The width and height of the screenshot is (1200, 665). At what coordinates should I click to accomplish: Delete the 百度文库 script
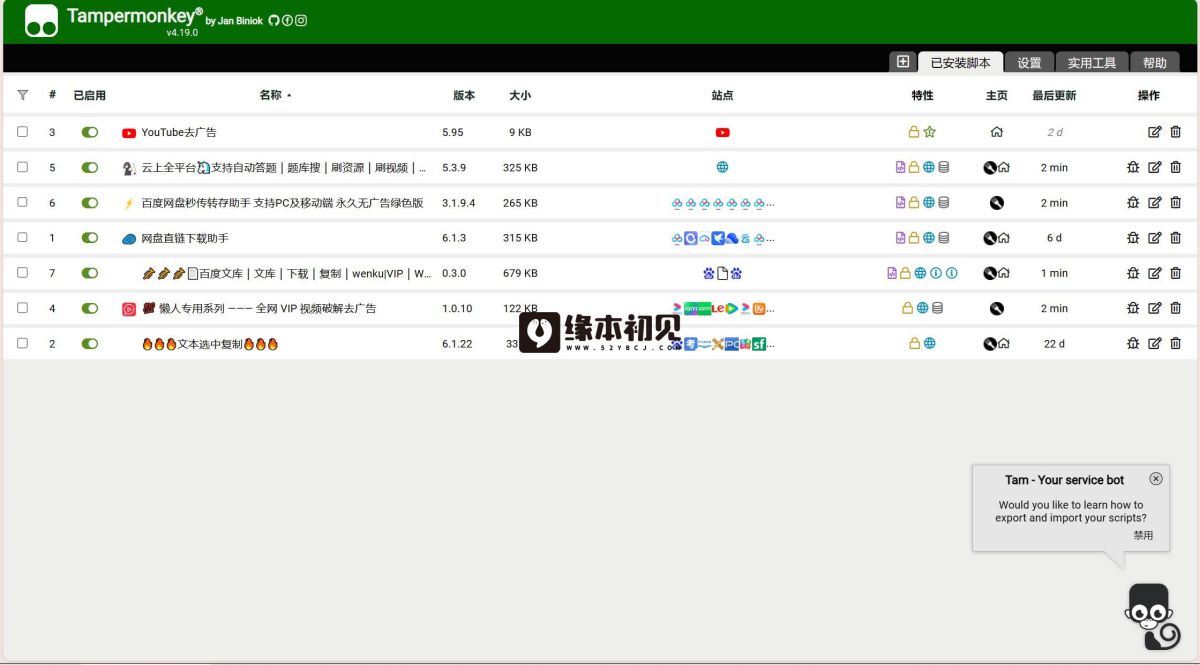(1176, 273)
